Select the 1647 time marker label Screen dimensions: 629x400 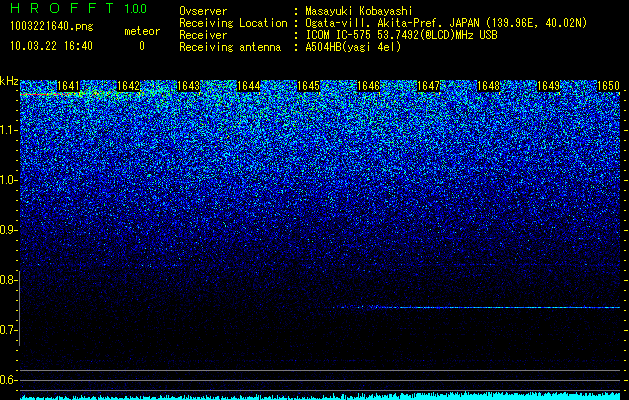(x=428, y=86)
